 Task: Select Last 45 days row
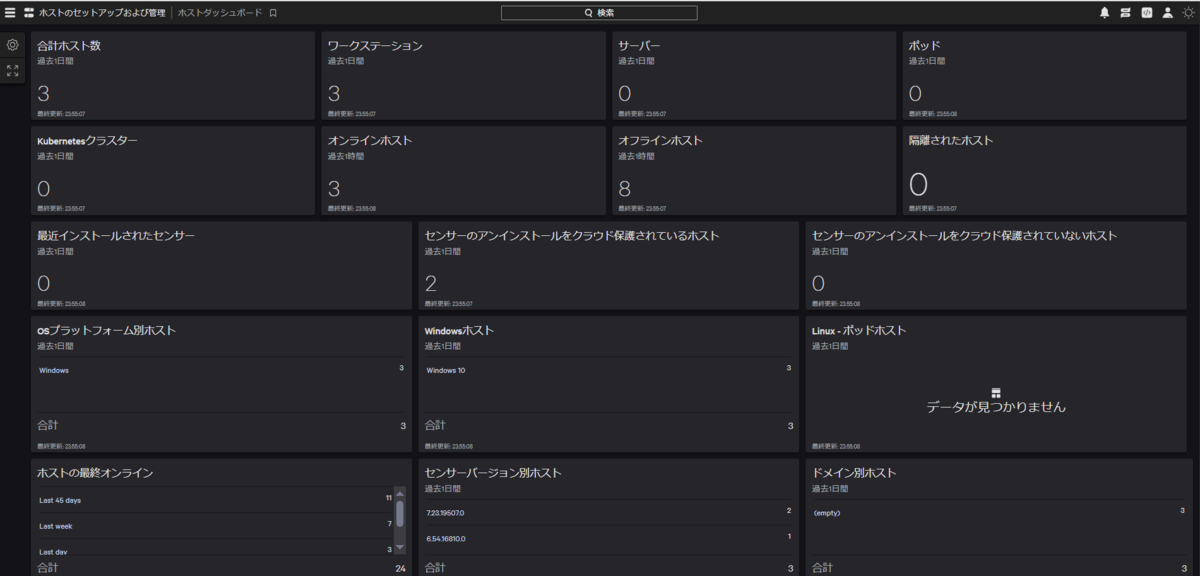tap(215, 500)
